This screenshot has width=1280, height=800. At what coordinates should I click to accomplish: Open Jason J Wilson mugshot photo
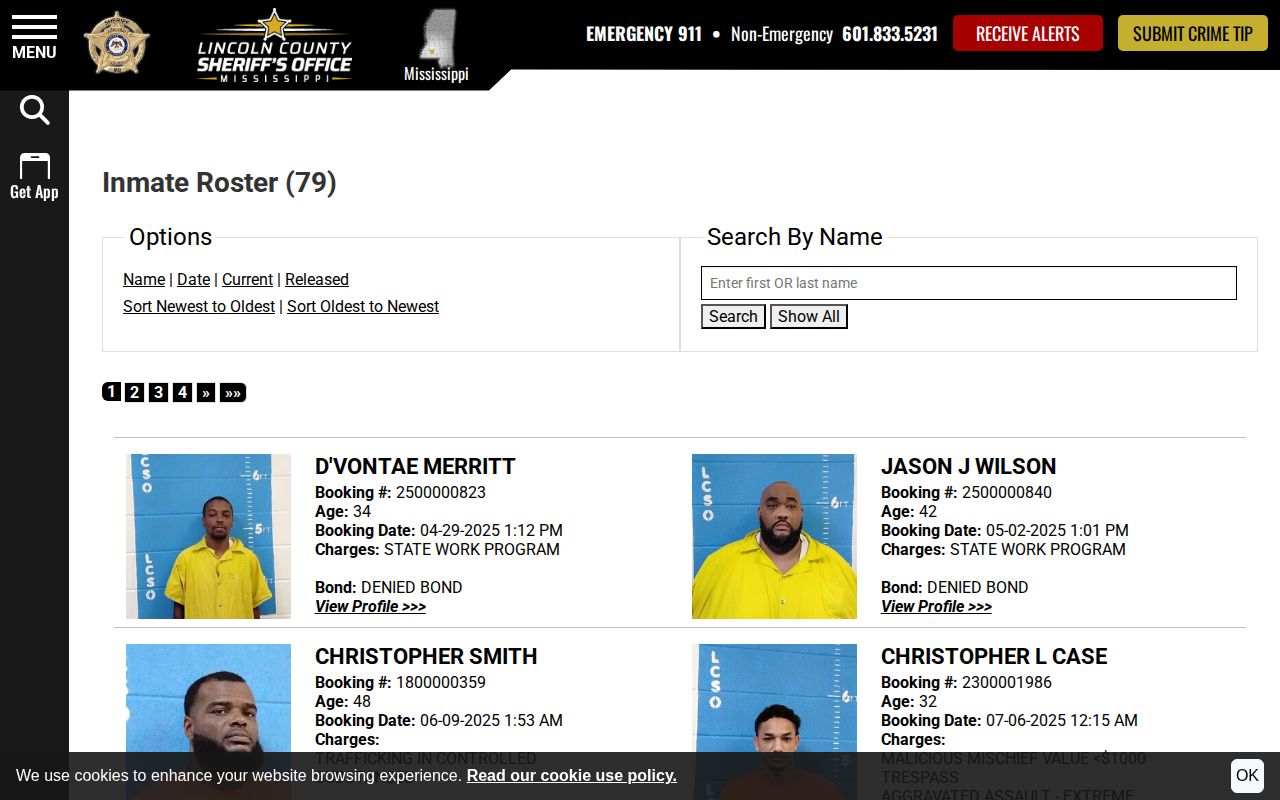pyautogui.click(x=774, y=536)
